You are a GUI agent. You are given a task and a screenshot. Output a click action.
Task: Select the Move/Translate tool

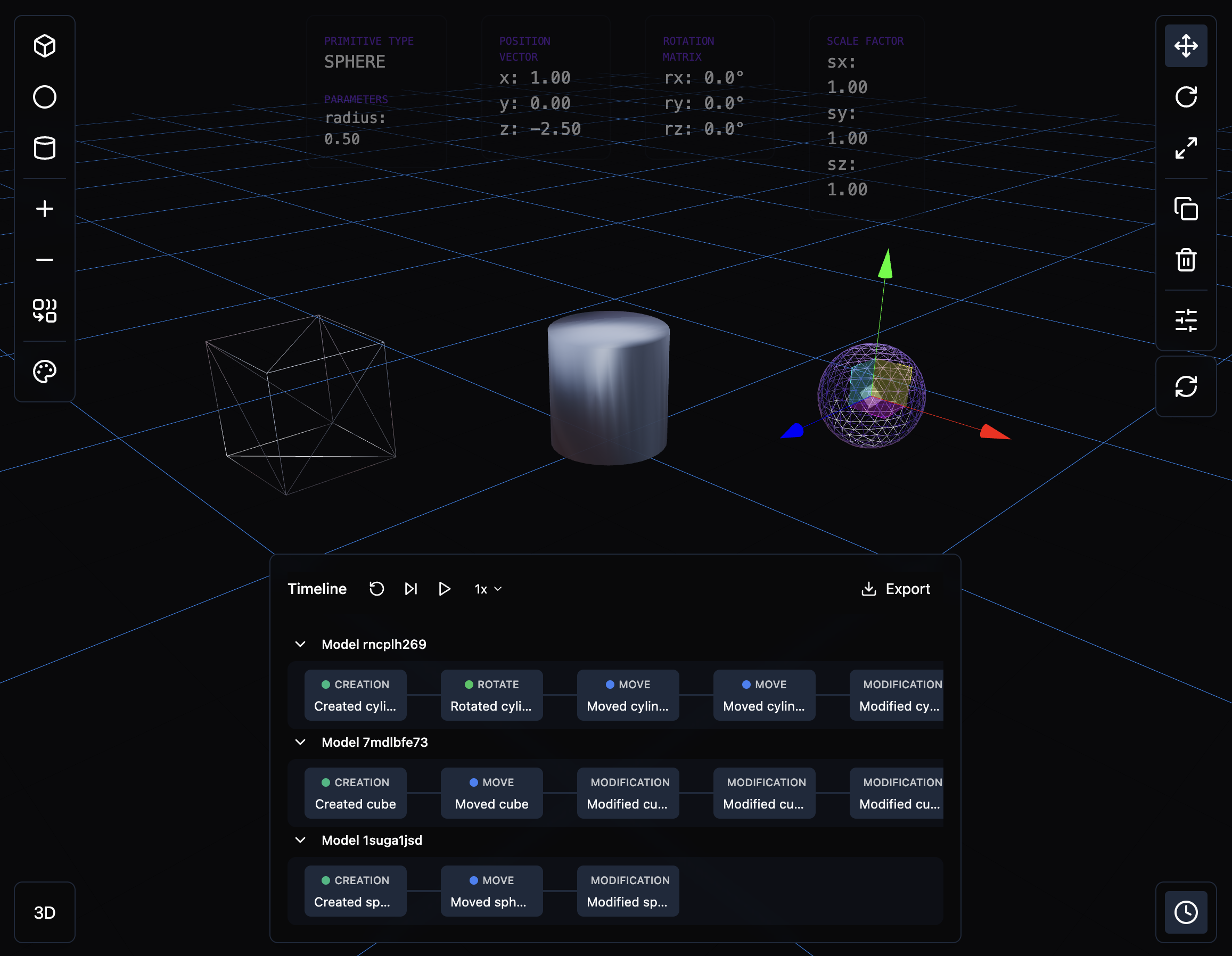1185,45
